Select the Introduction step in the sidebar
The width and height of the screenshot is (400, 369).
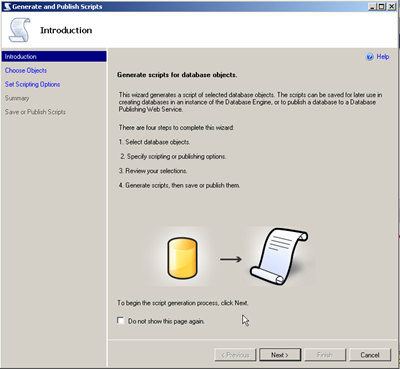click(x=54, y=56)
